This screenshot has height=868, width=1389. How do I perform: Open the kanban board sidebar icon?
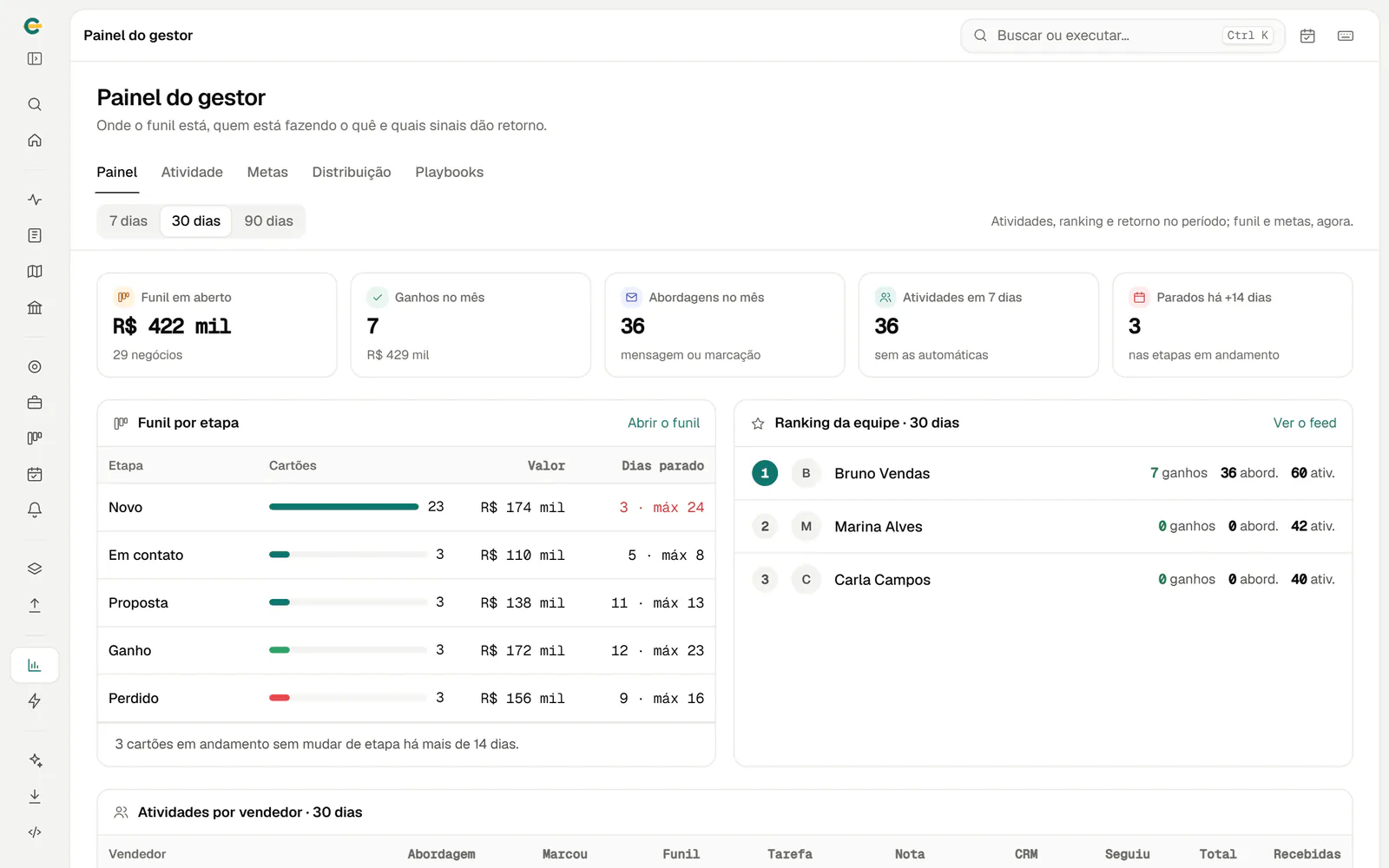[35, 438]
